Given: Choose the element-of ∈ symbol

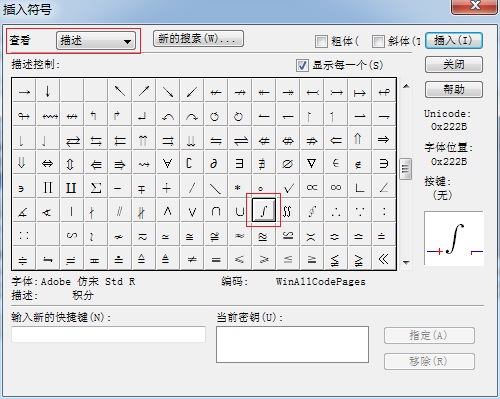Looking at the screenshot, I should coord(336,163).
